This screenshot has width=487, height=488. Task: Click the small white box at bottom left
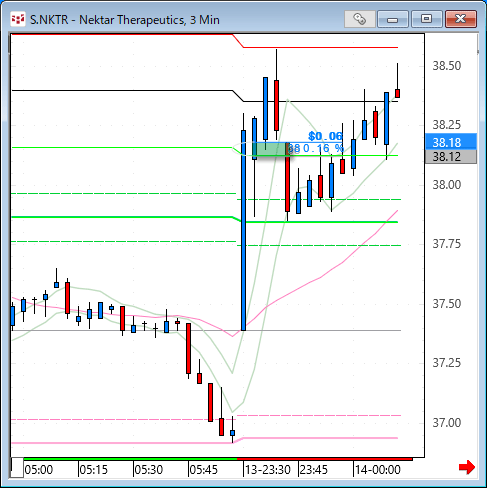(17, 468)
